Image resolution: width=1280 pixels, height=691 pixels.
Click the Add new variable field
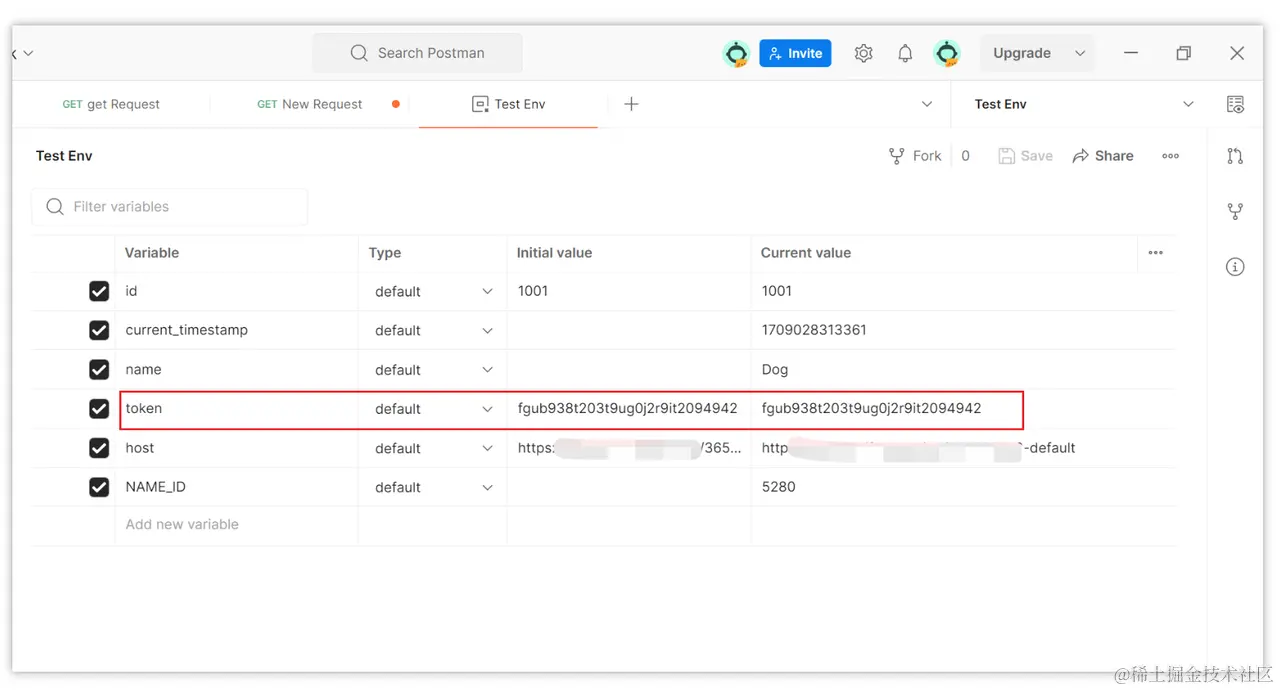236,524
